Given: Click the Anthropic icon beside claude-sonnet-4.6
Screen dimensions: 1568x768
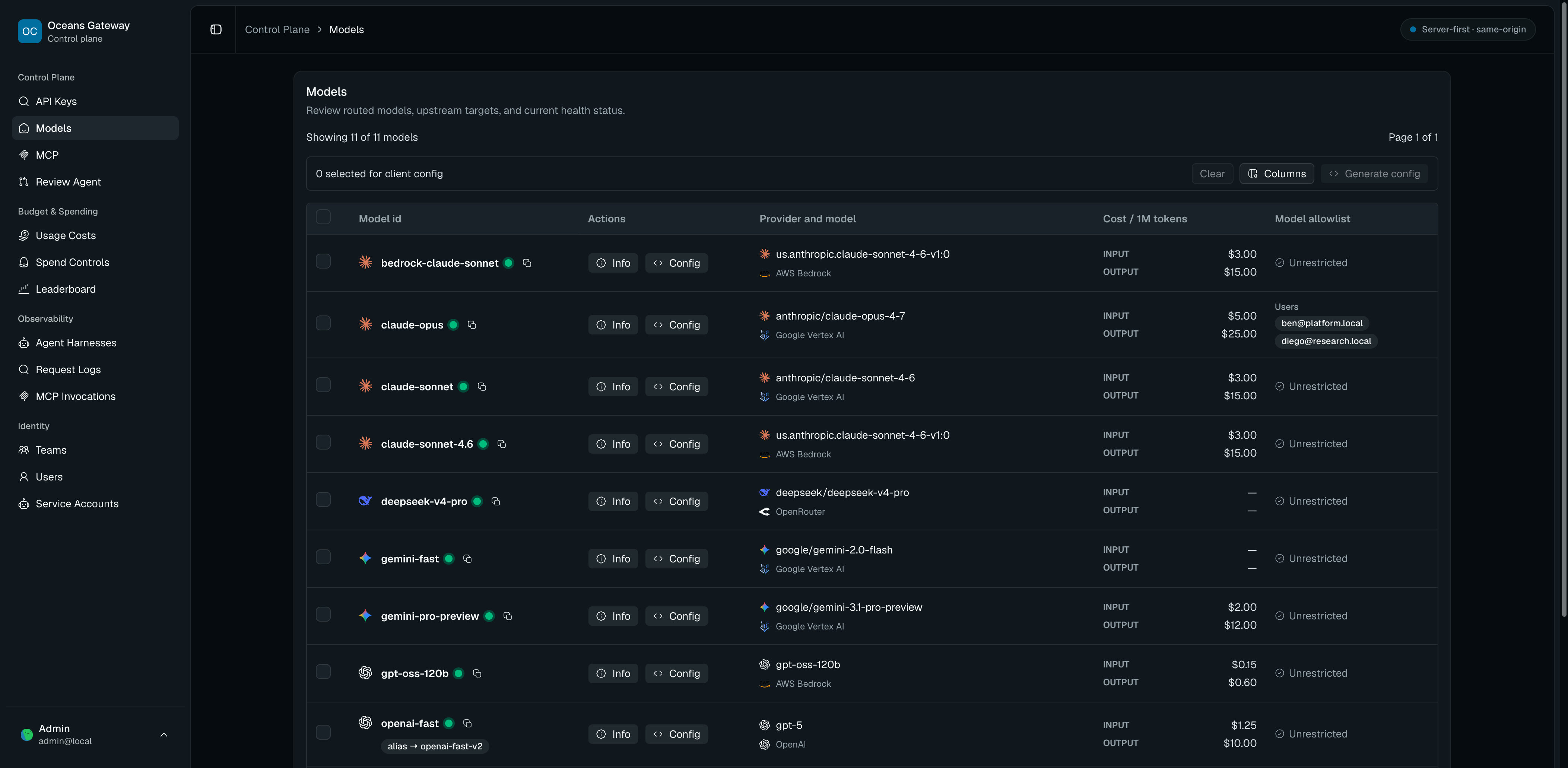Looking at the screenshot, I should (x=365, y=444).
